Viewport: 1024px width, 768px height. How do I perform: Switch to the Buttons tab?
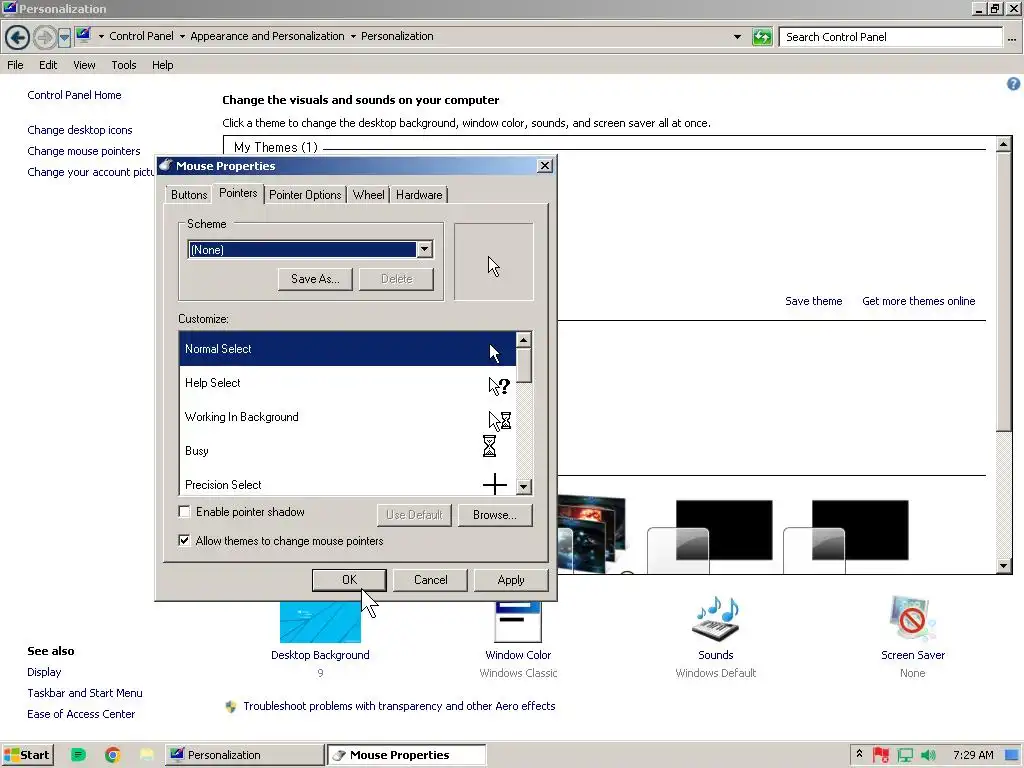coord(189,195)
